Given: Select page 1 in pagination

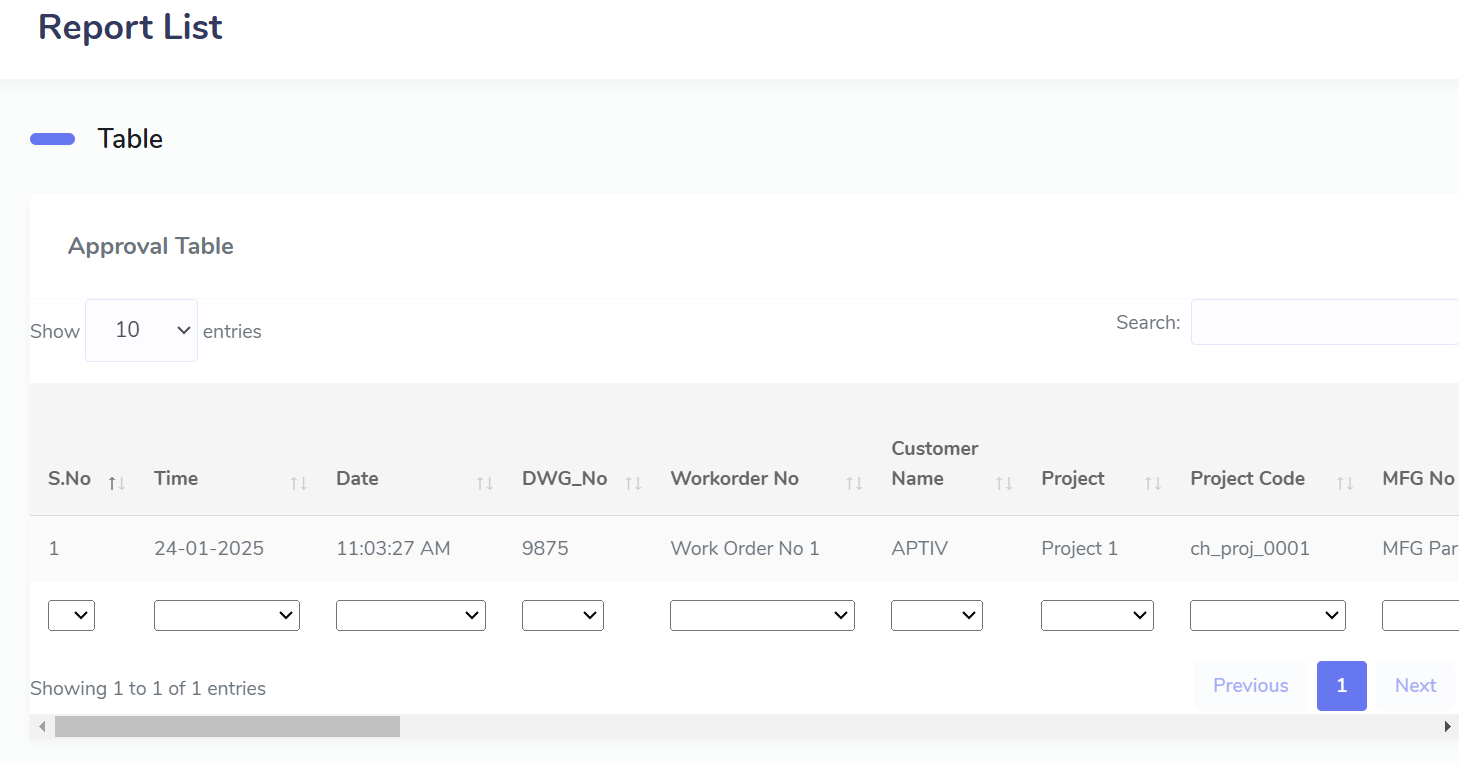Looking at the screenshot, I should click(x=1341, y=686).
